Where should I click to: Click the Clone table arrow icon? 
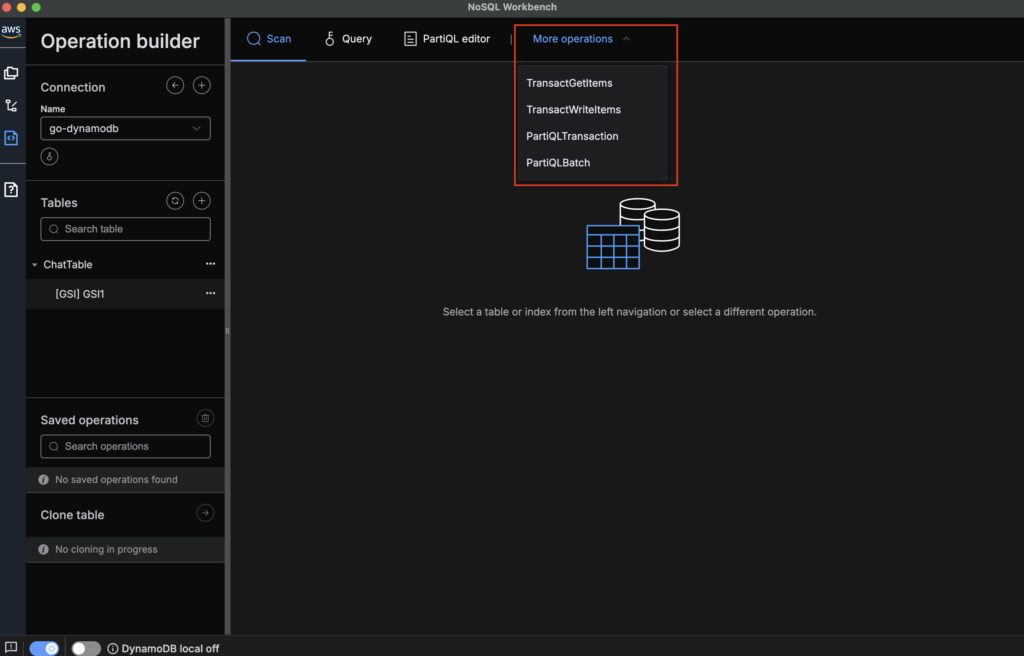click(204, 513)
